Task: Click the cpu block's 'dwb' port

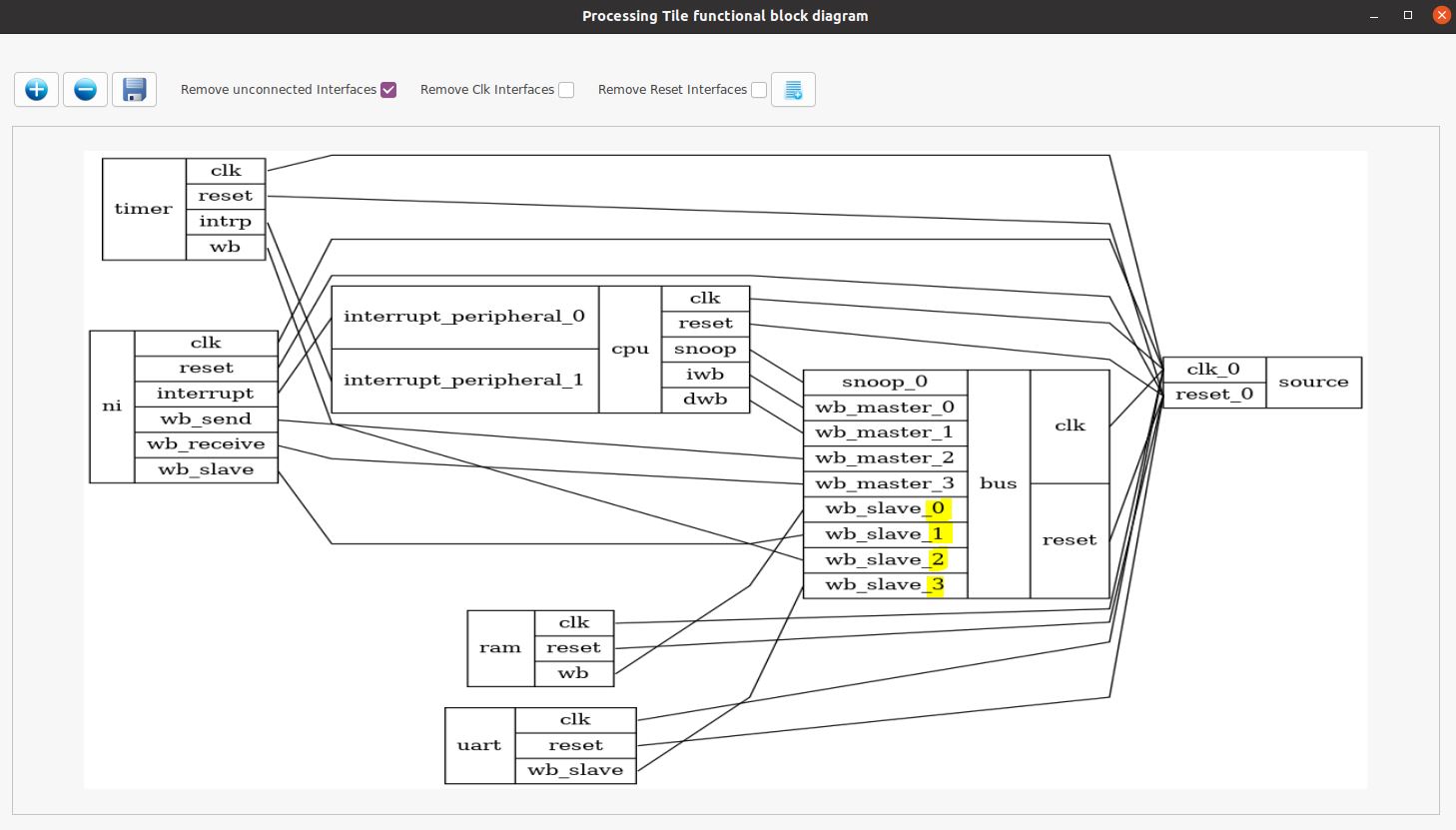Action: [705, 400]
